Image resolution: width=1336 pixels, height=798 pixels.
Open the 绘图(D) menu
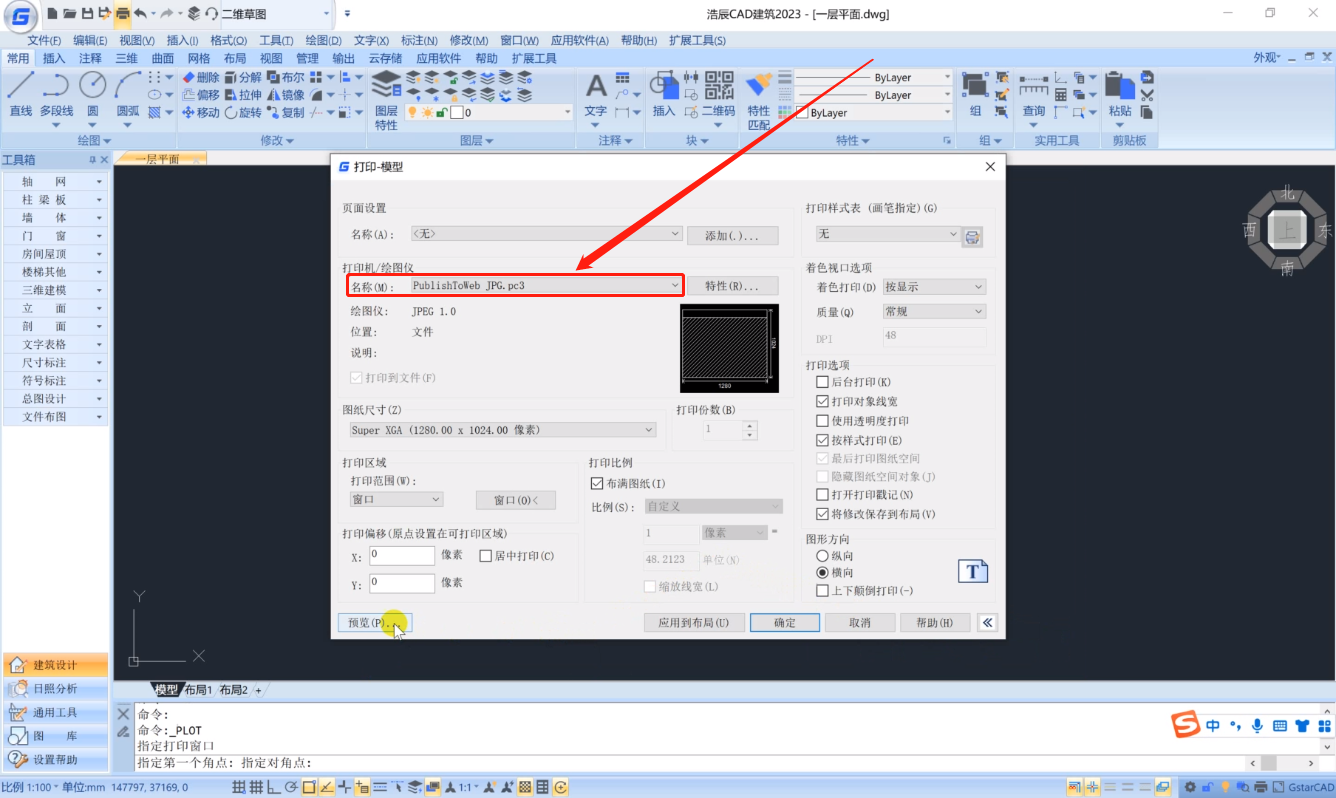(323, 40)
